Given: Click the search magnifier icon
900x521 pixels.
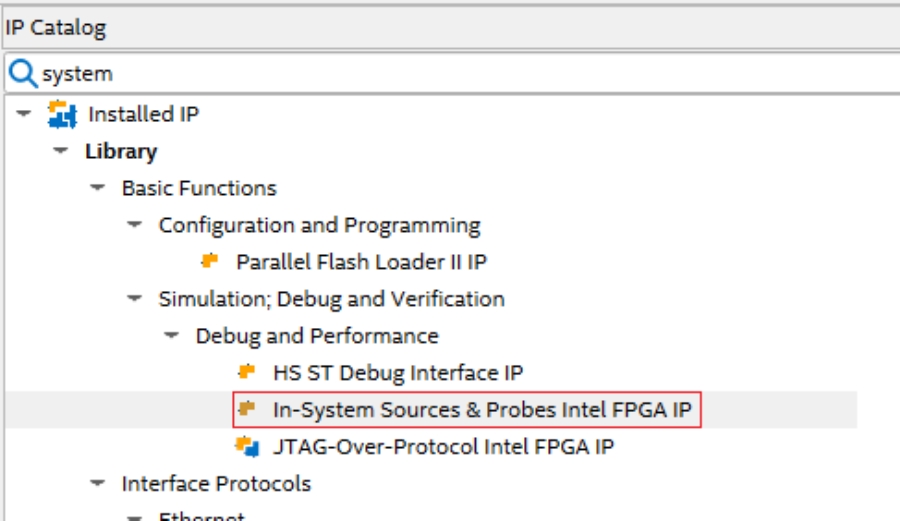Looking at the screenshot, I should [22, 73].
